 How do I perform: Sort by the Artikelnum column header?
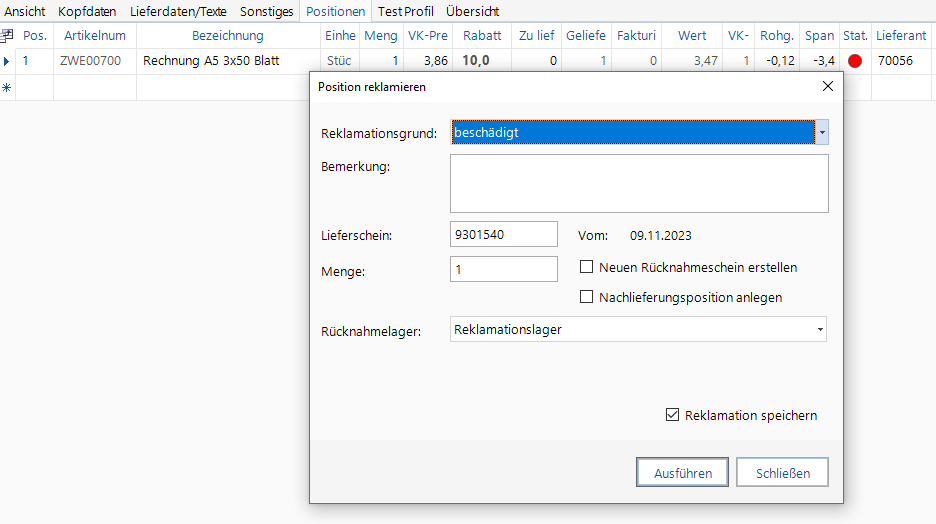coord(95,36)
